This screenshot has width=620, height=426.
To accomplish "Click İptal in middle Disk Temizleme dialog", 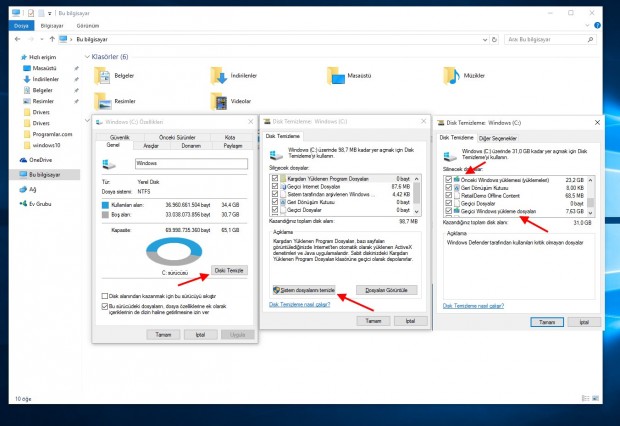I will pyautogui.click(x=410, y=321).
